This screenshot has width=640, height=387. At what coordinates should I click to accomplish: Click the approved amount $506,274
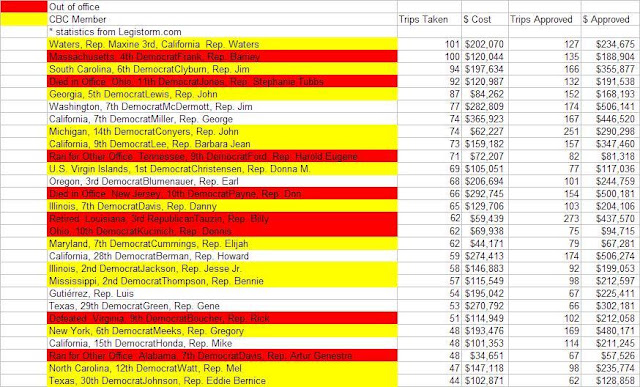pyautogui.click(x=615, y=256)
